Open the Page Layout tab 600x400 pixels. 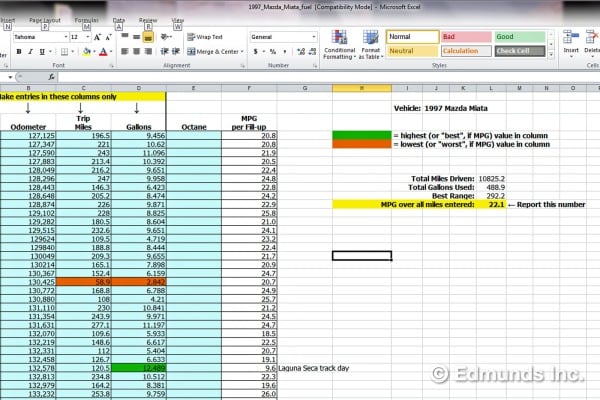[45, 20]
